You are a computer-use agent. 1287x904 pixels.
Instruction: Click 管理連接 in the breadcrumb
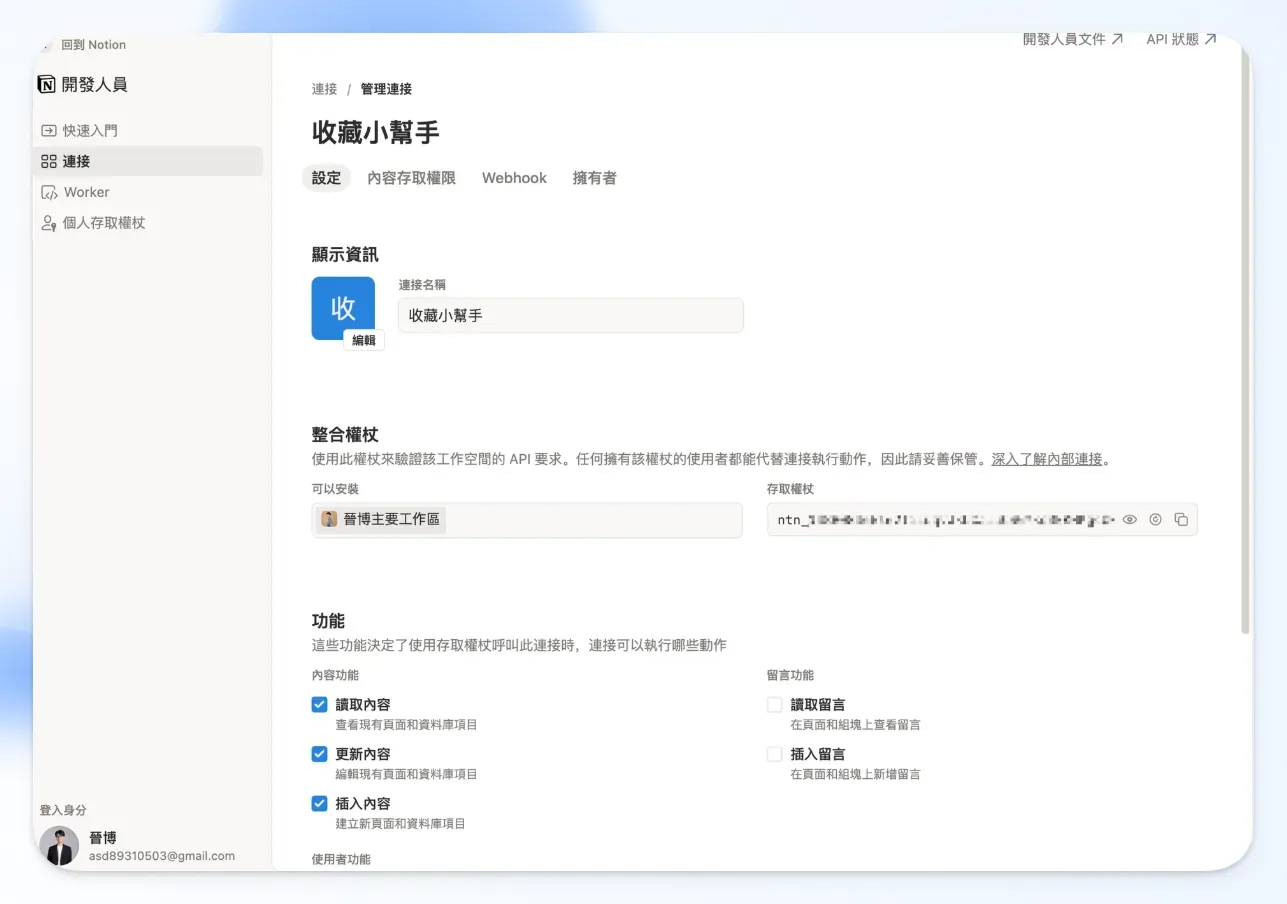point(386,89)
